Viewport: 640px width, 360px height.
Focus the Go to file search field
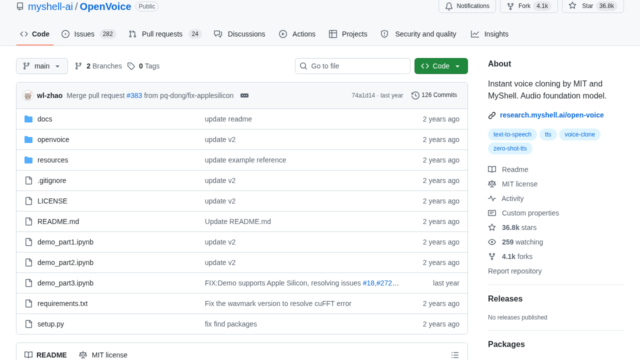[x=353, y=66]
